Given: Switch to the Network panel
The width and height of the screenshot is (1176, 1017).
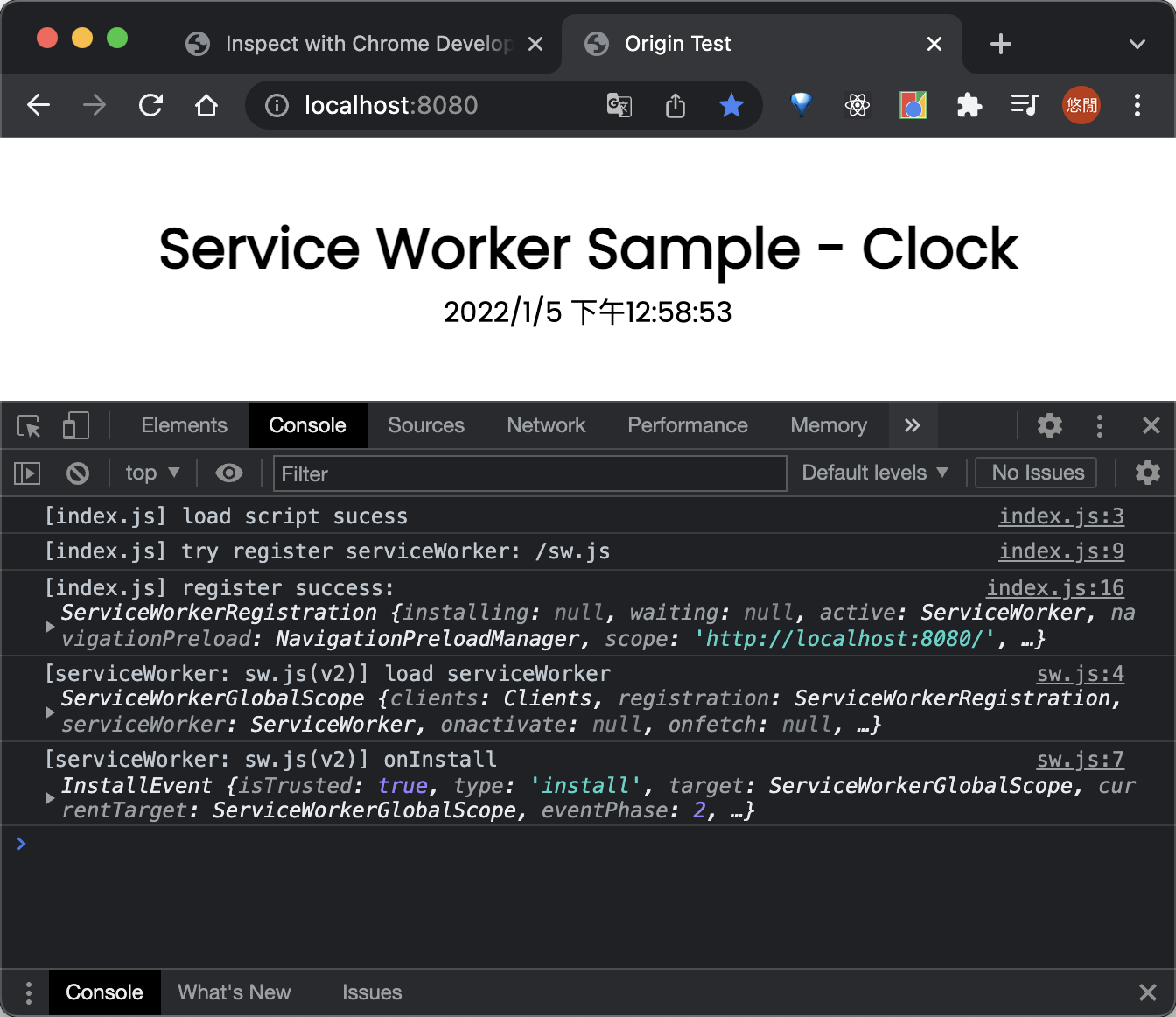Looking at the screenshot, I should tap(546, 426).
